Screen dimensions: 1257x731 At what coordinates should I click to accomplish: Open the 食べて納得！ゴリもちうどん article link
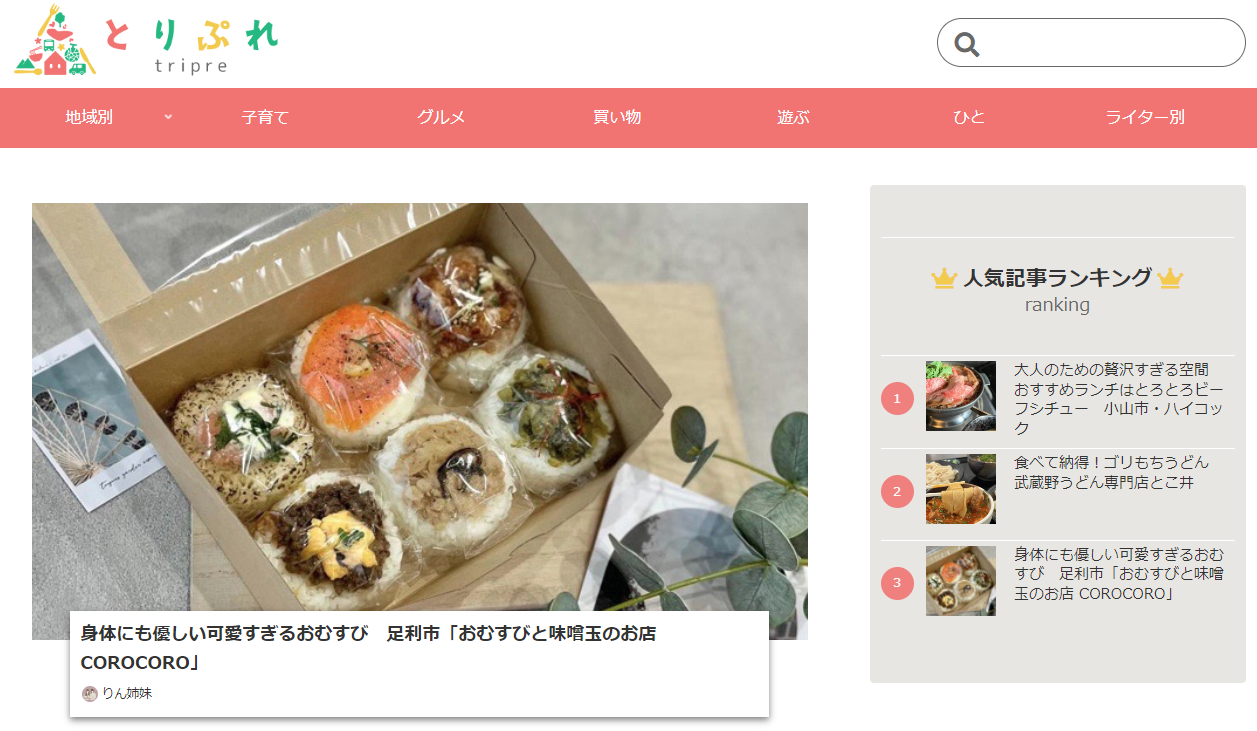pos(1111,472)
